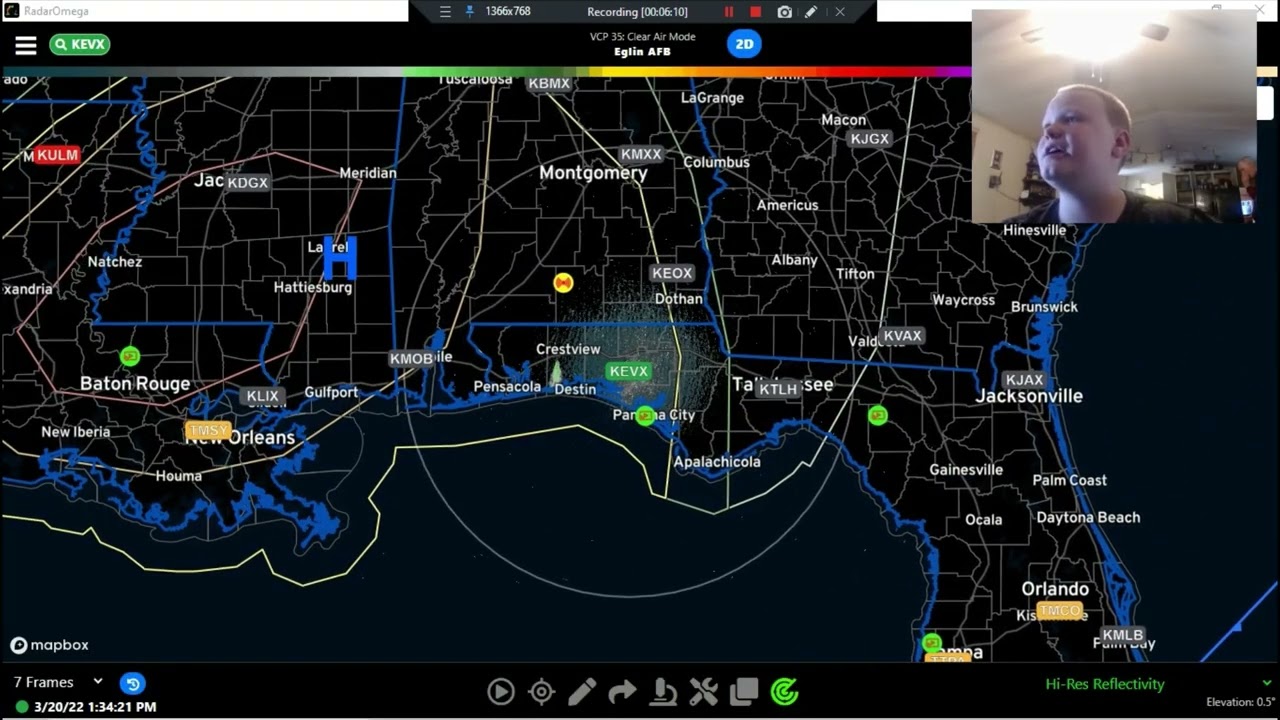Click the 1366x768 resolution text
This screenshot has width=1280, height=720.
508,12
